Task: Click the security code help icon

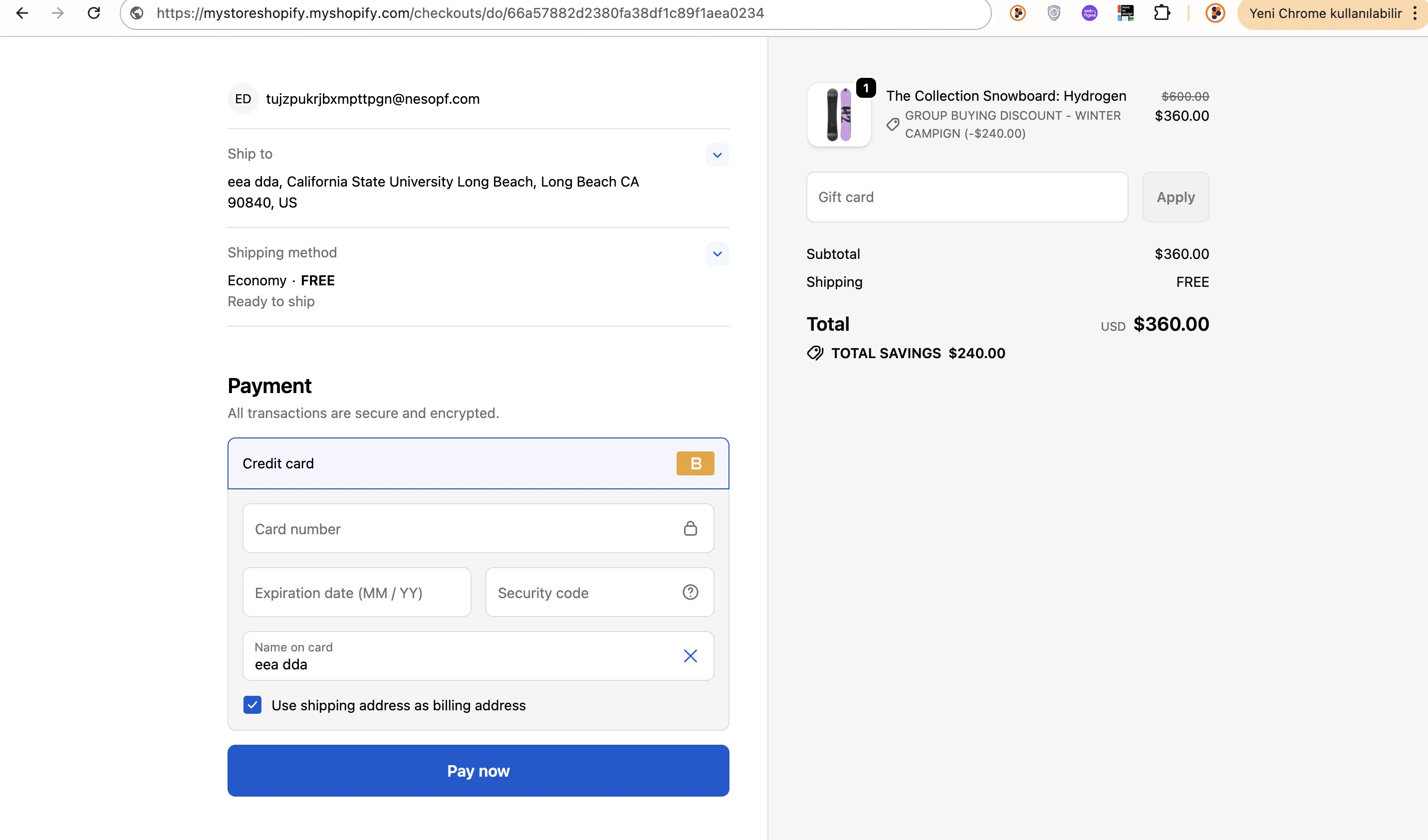Action: pos(690,592)
